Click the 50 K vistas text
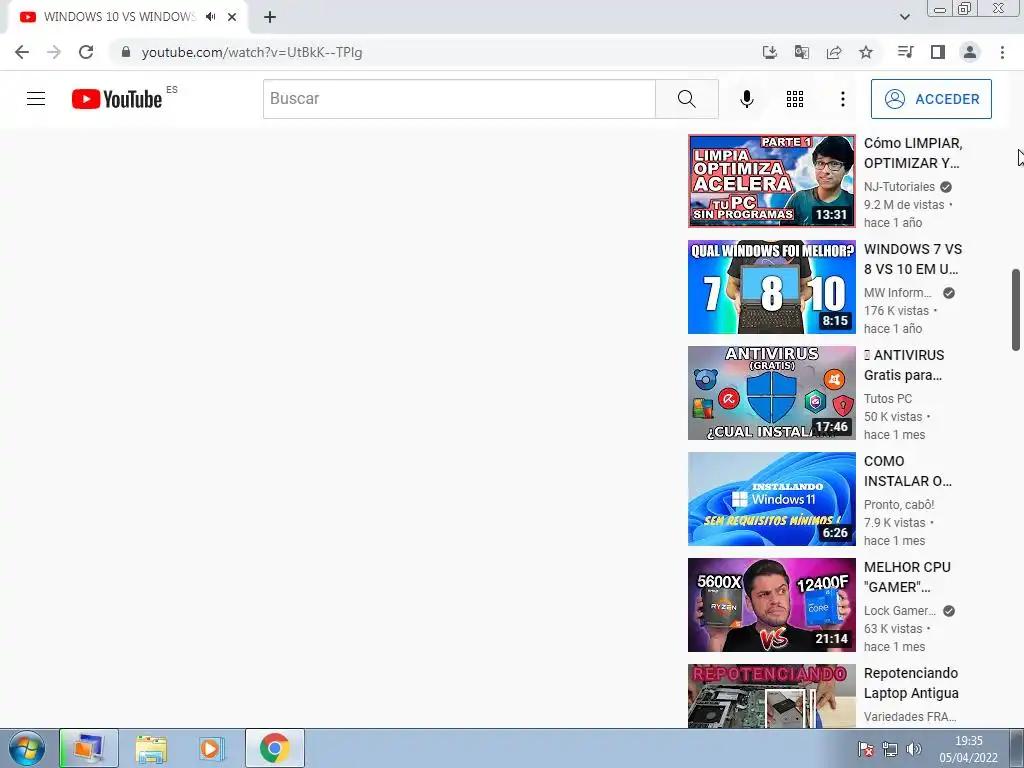Screen dimensions: 1024x768 893,417
